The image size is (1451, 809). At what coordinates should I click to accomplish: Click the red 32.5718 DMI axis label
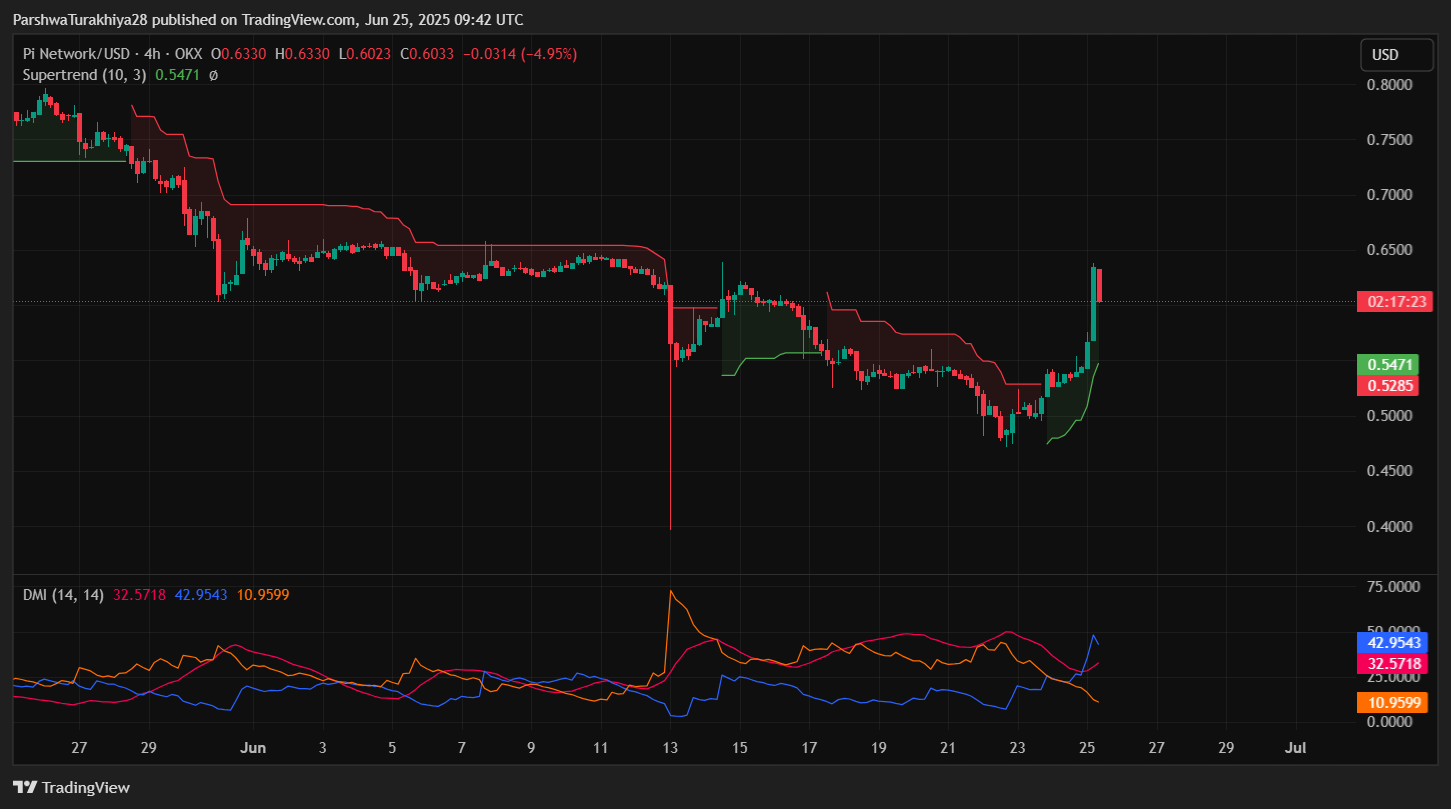click(1394, 663)
